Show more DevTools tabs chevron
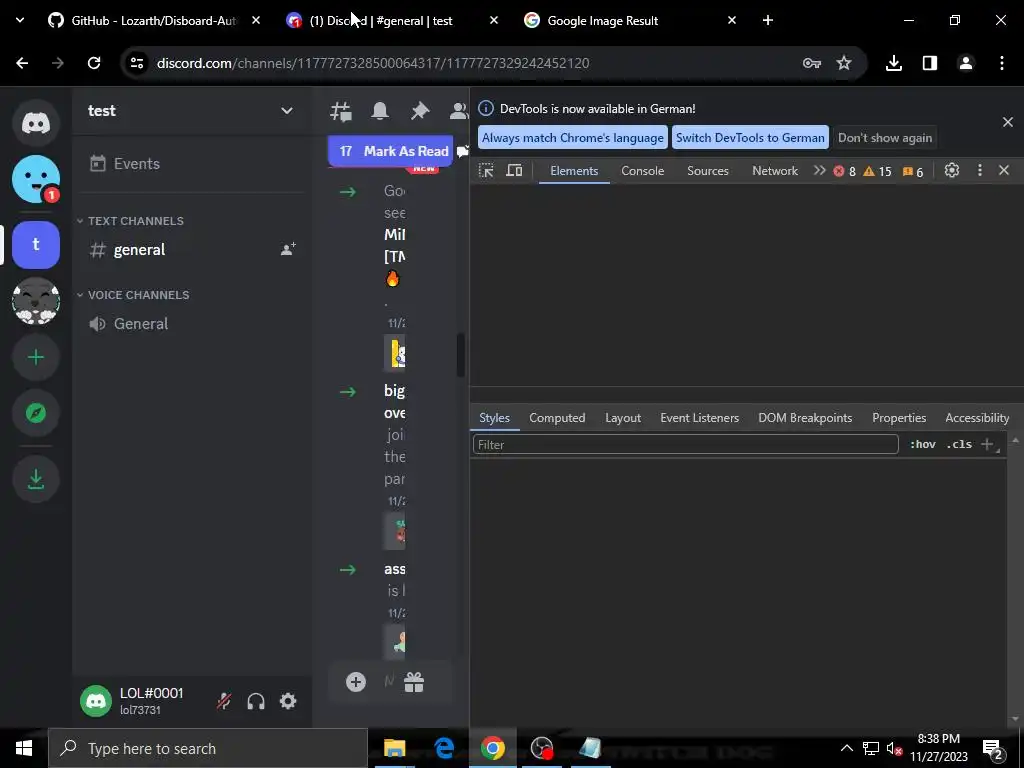This screenshot has width=1024, height=768. (819, 170)
